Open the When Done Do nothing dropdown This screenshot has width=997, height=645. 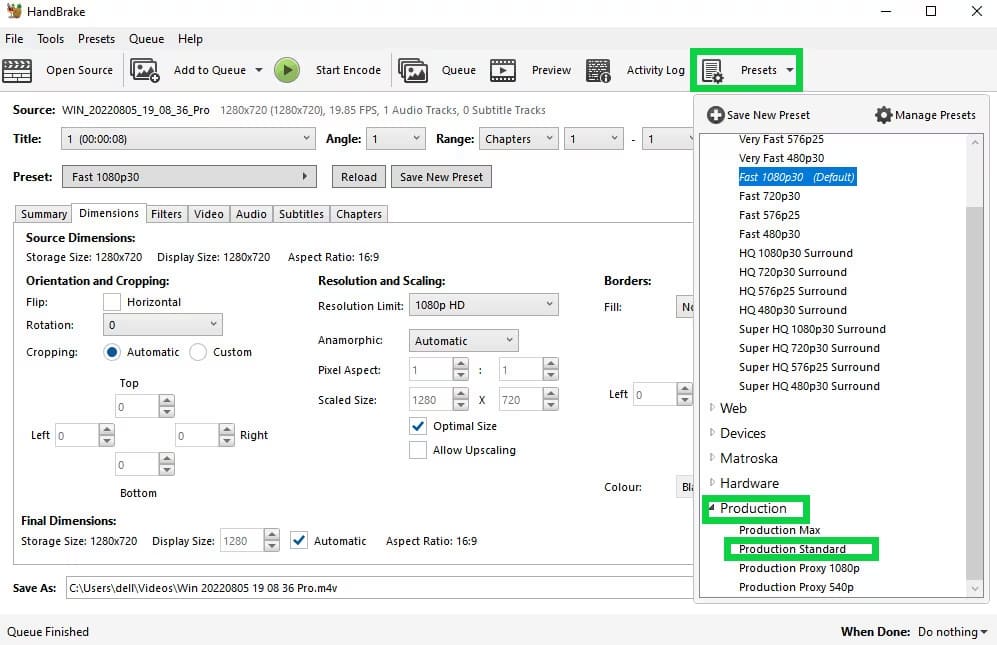click(952, 632)
